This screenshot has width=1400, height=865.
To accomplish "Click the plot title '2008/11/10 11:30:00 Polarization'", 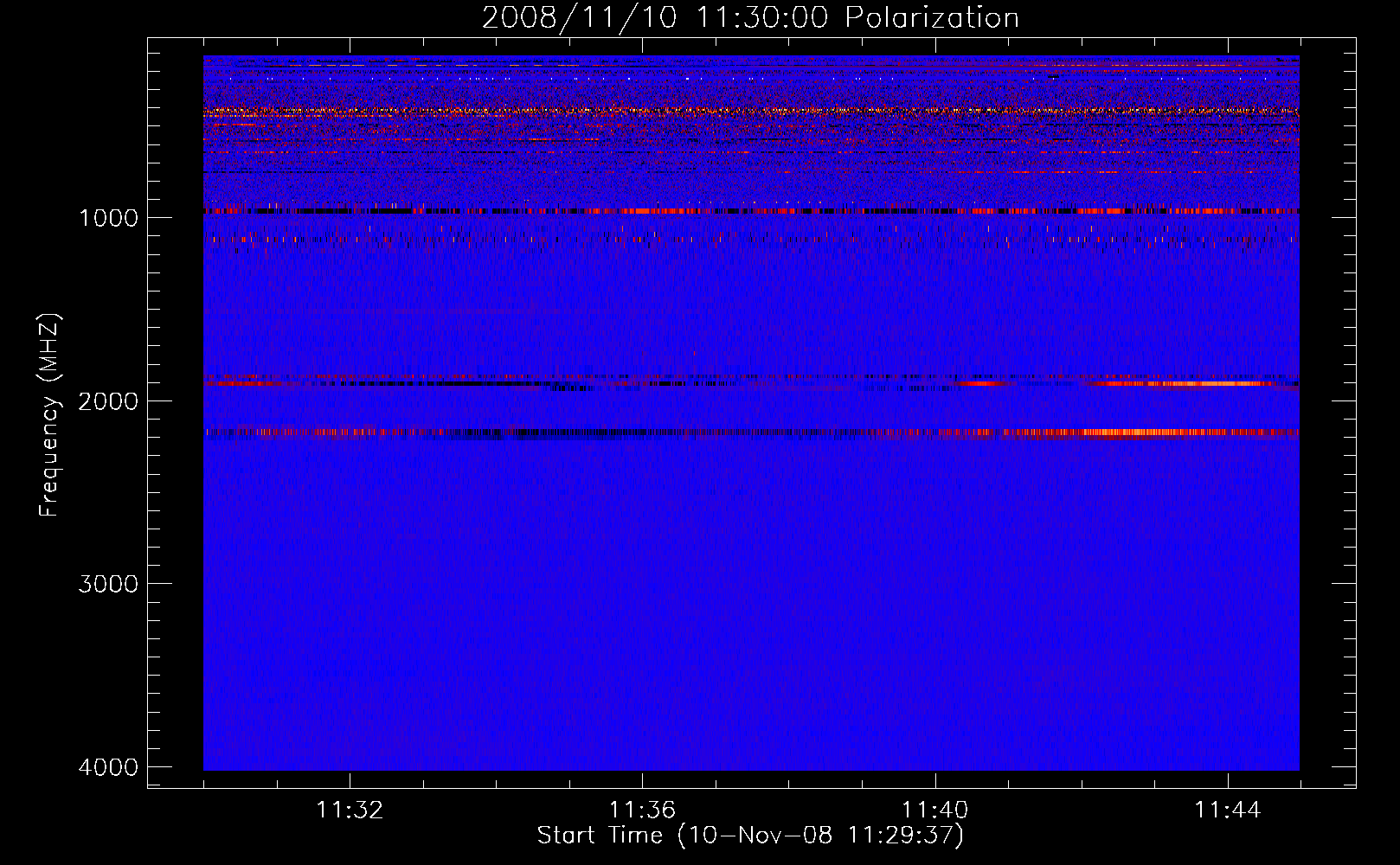I will pyautogui.click(x=750, y=18).
